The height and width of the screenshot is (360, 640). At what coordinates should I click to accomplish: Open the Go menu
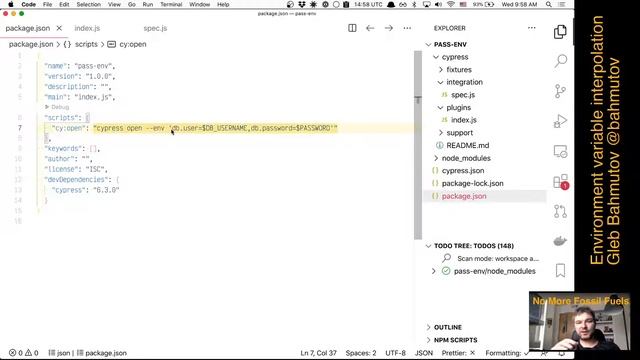131,4
